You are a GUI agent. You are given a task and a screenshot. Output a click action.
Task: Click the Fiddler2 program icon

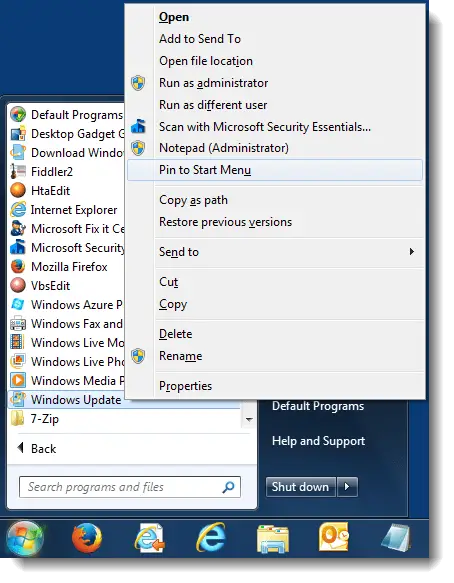(18, 171)
